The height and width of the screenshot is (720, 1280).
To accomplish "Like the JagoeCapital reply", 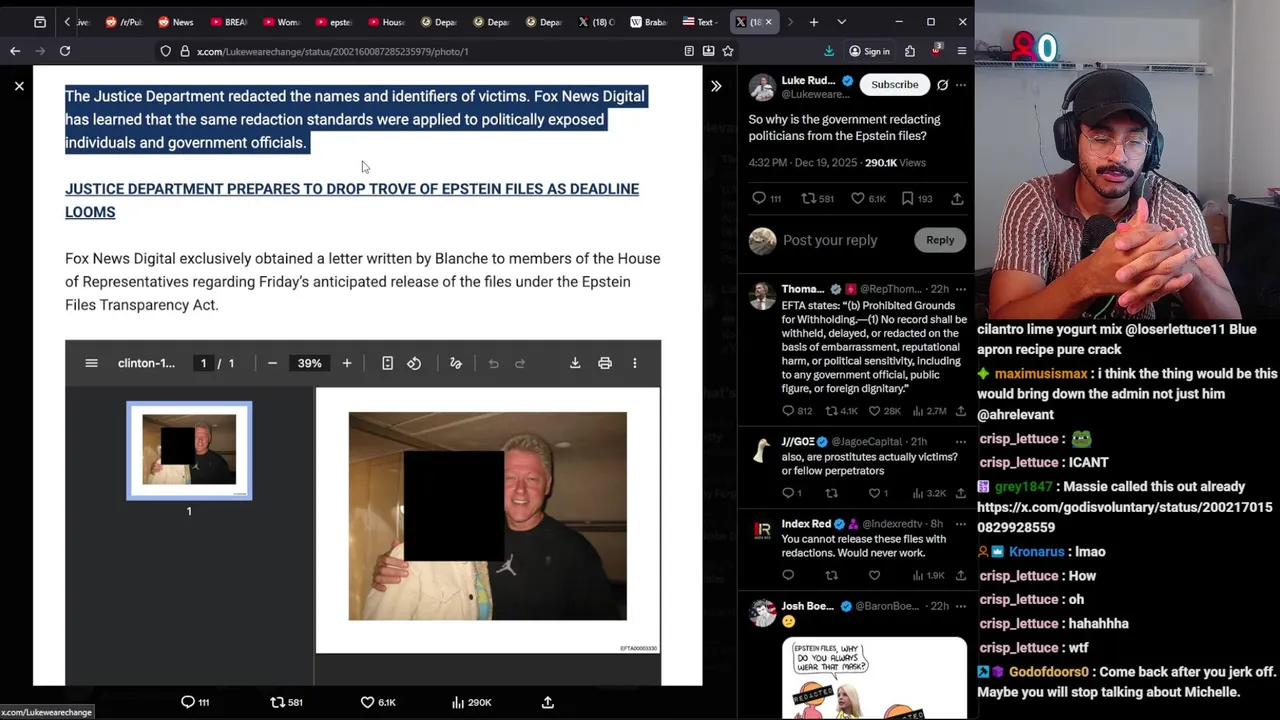I will point(874,493).
